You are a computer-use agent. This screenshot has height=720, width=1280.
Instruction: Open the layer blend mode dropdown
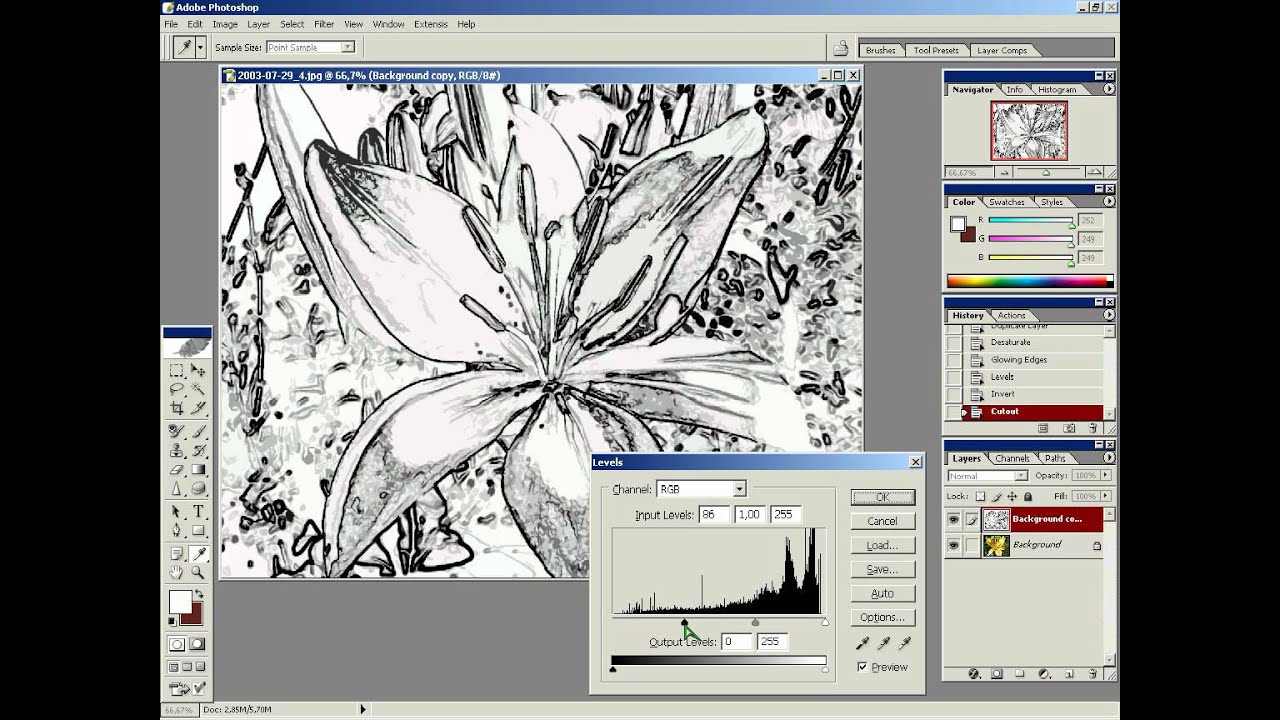click(x=1020, y=476)
